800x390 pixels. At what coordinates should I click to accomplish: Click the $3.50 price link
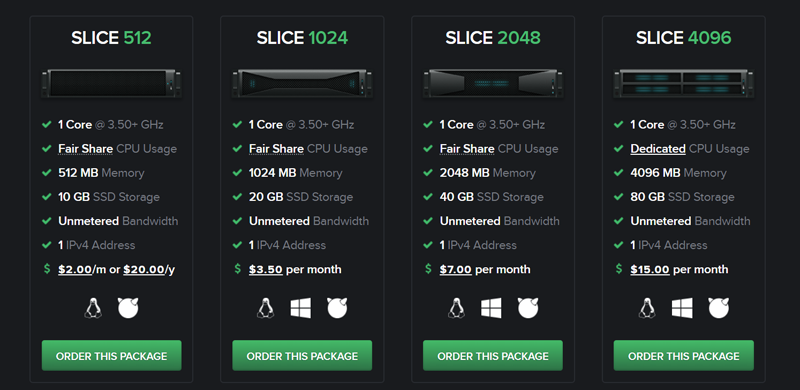pyautogui.click(x=266, y=270)
